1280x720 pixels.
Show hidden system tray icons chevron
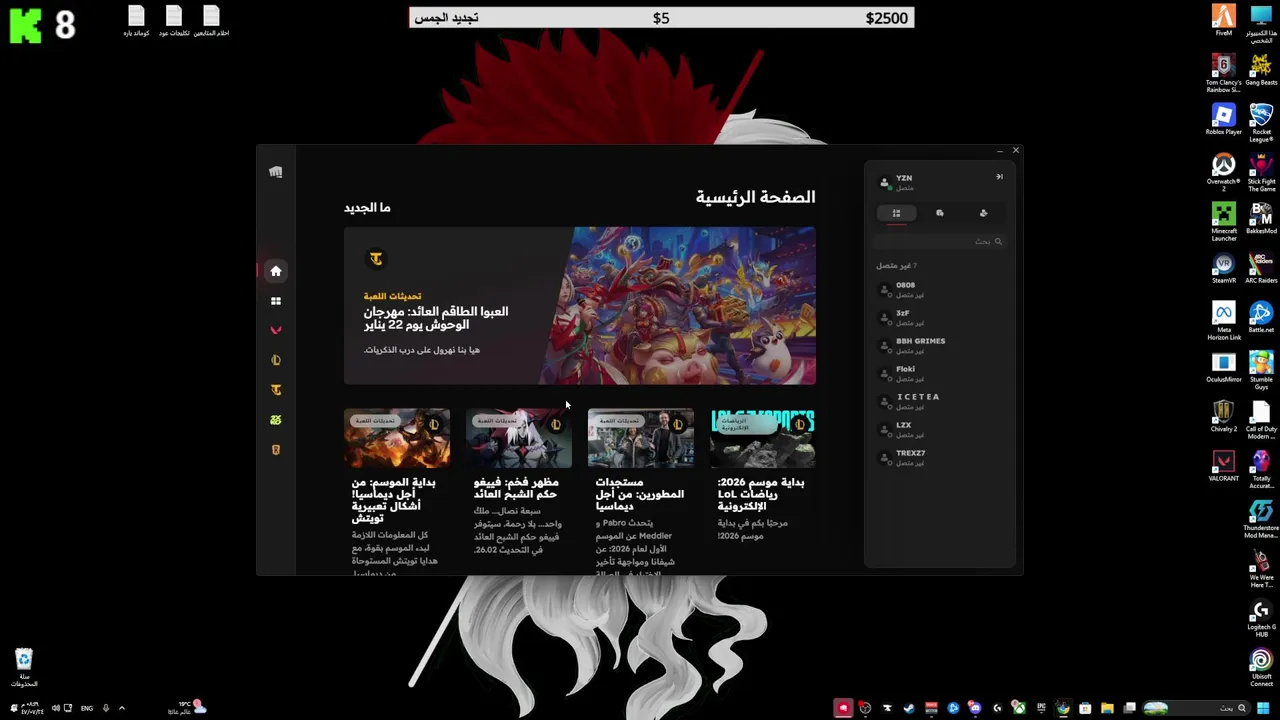[122, 708]
